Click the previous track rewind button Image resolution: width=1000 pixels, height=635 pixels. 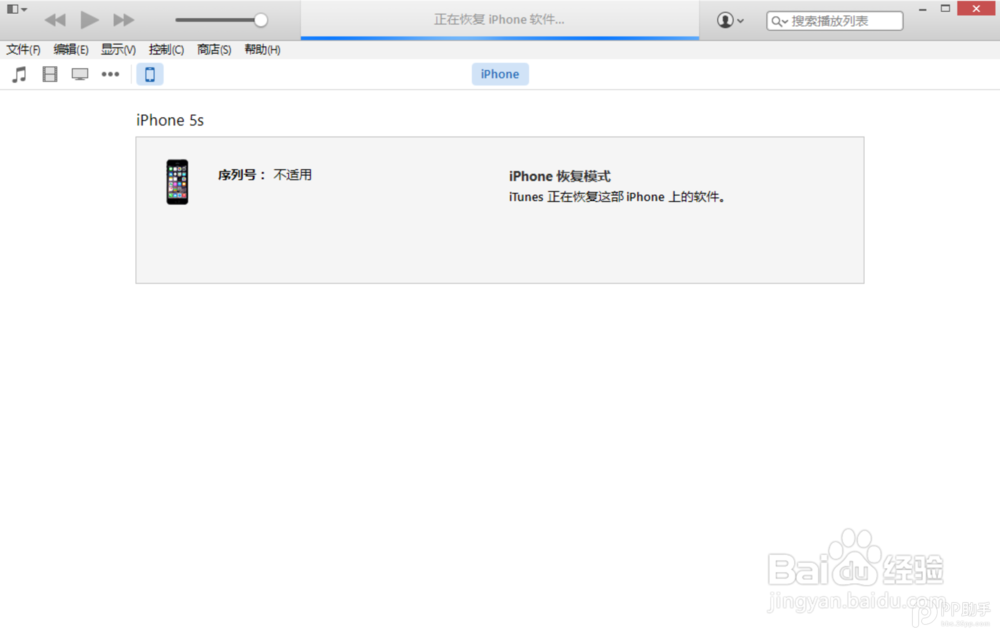55,20
